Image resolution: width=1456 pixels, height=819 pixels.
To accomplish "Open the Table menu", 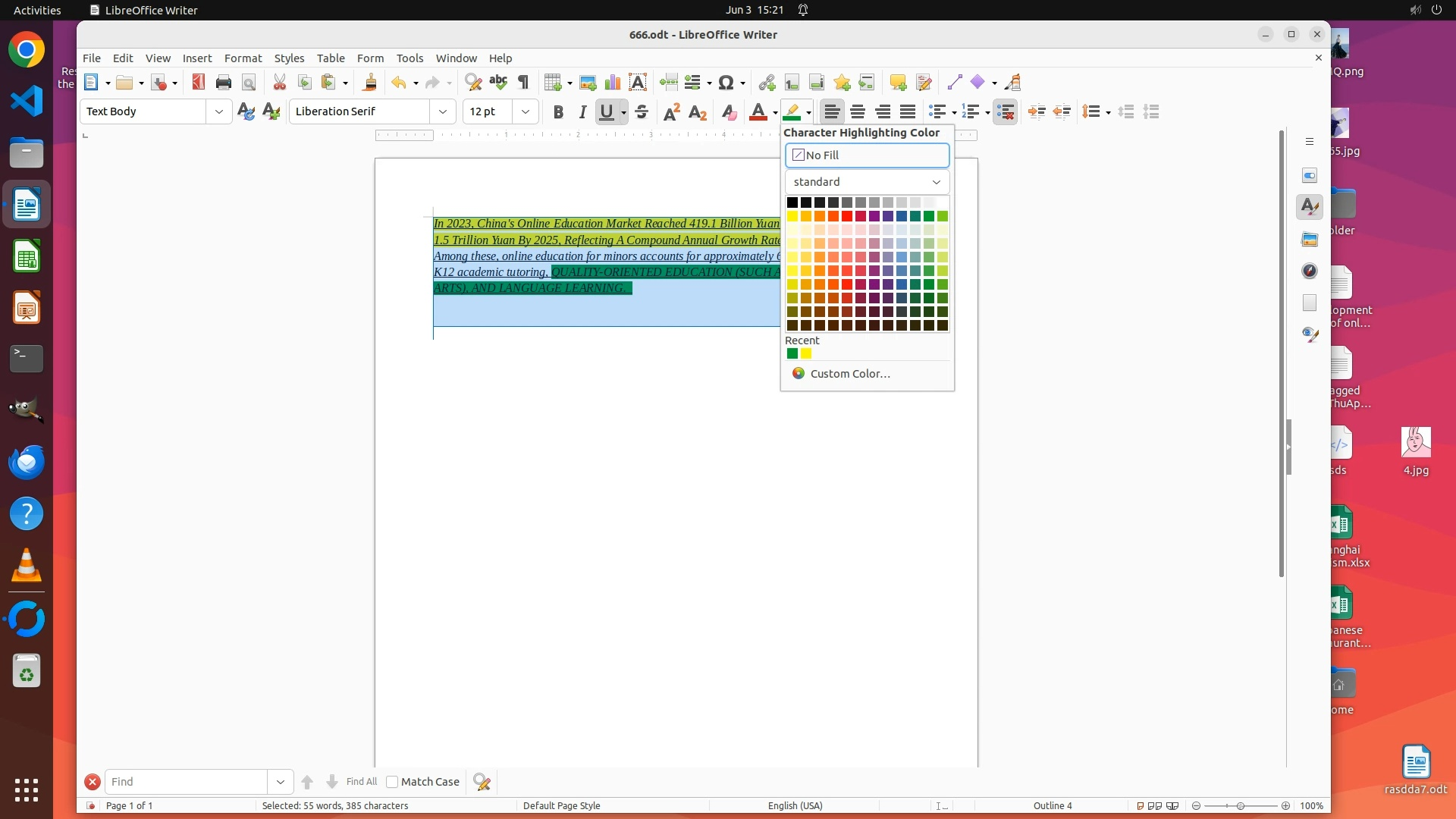I will click(x=330, y=58).
